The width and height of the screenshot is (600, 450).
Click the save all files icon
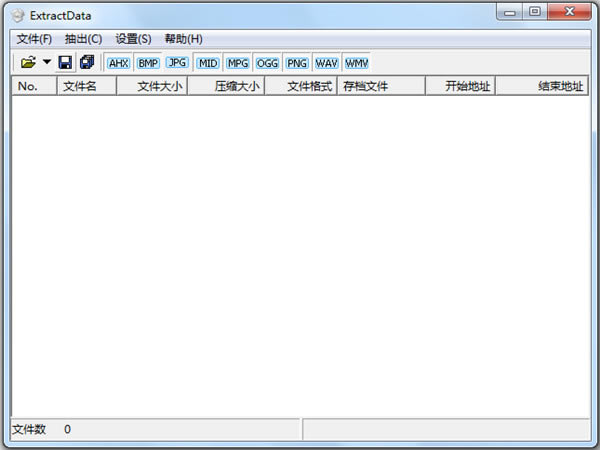coord(87,63)
